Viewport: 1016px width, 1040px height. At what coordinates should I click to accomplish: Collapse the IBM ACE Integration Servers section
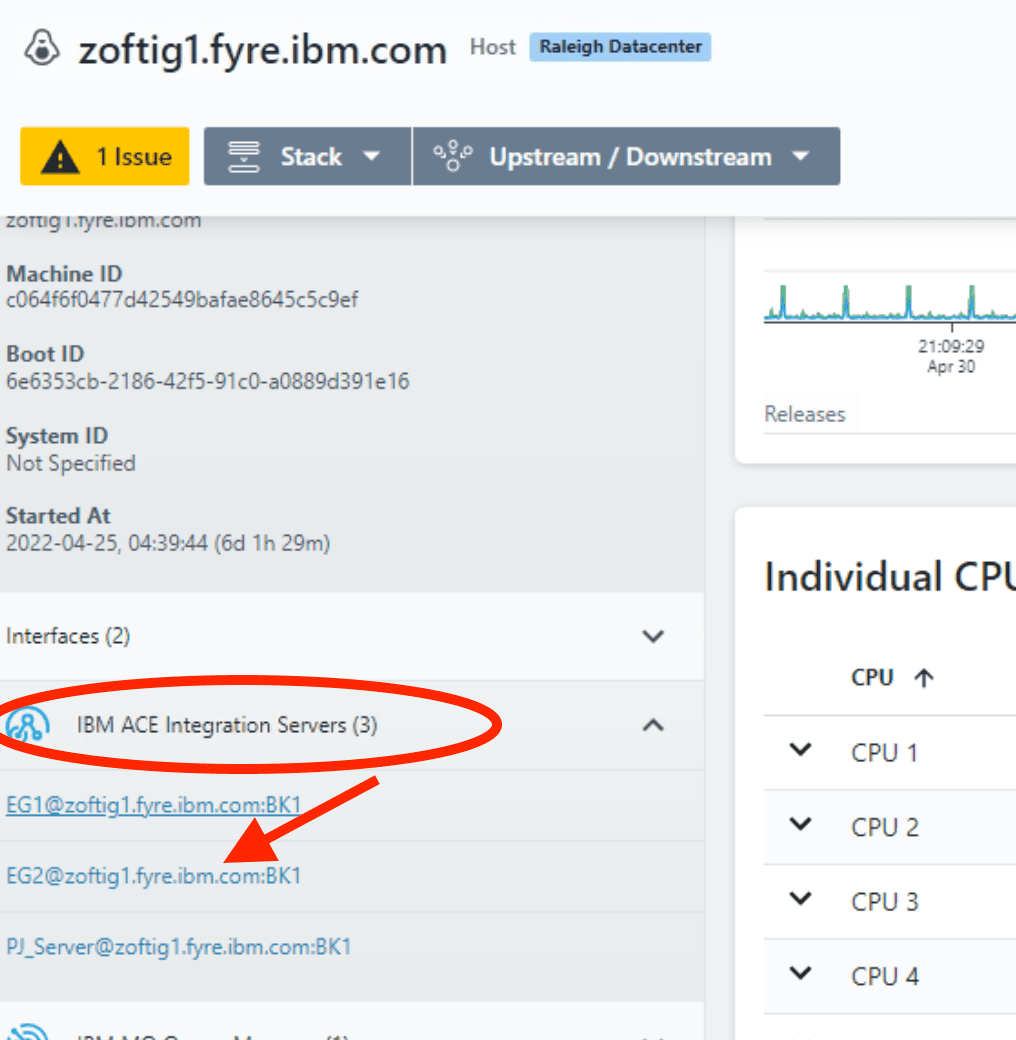click(653, 725)
